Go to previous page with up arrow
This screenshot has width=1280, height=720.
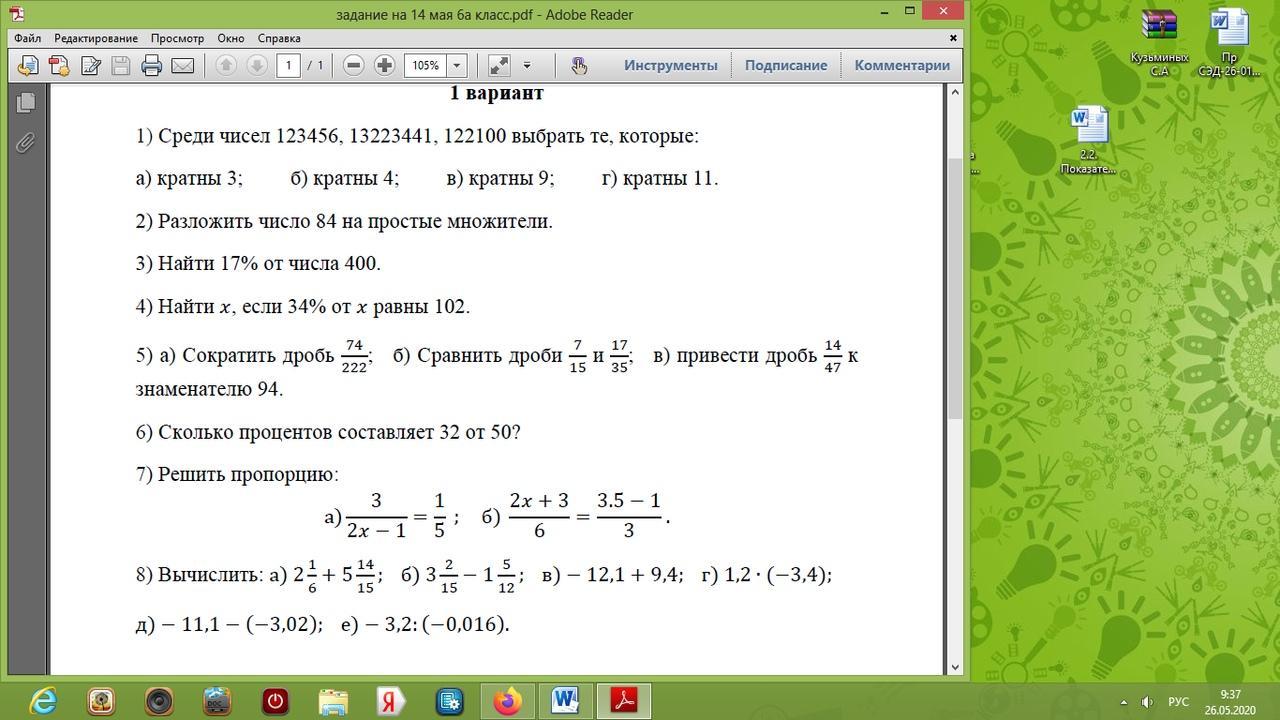226,66
